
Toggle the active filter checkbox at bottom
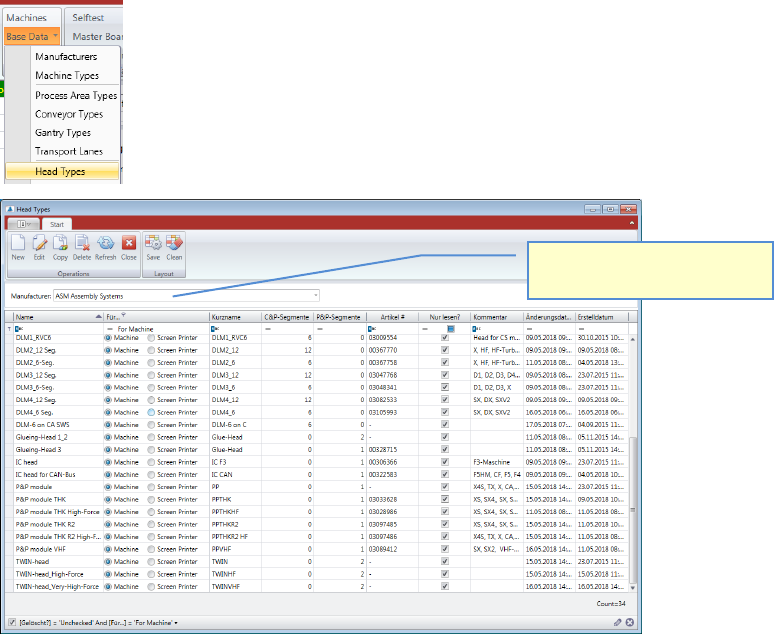[x=12, y=623]
